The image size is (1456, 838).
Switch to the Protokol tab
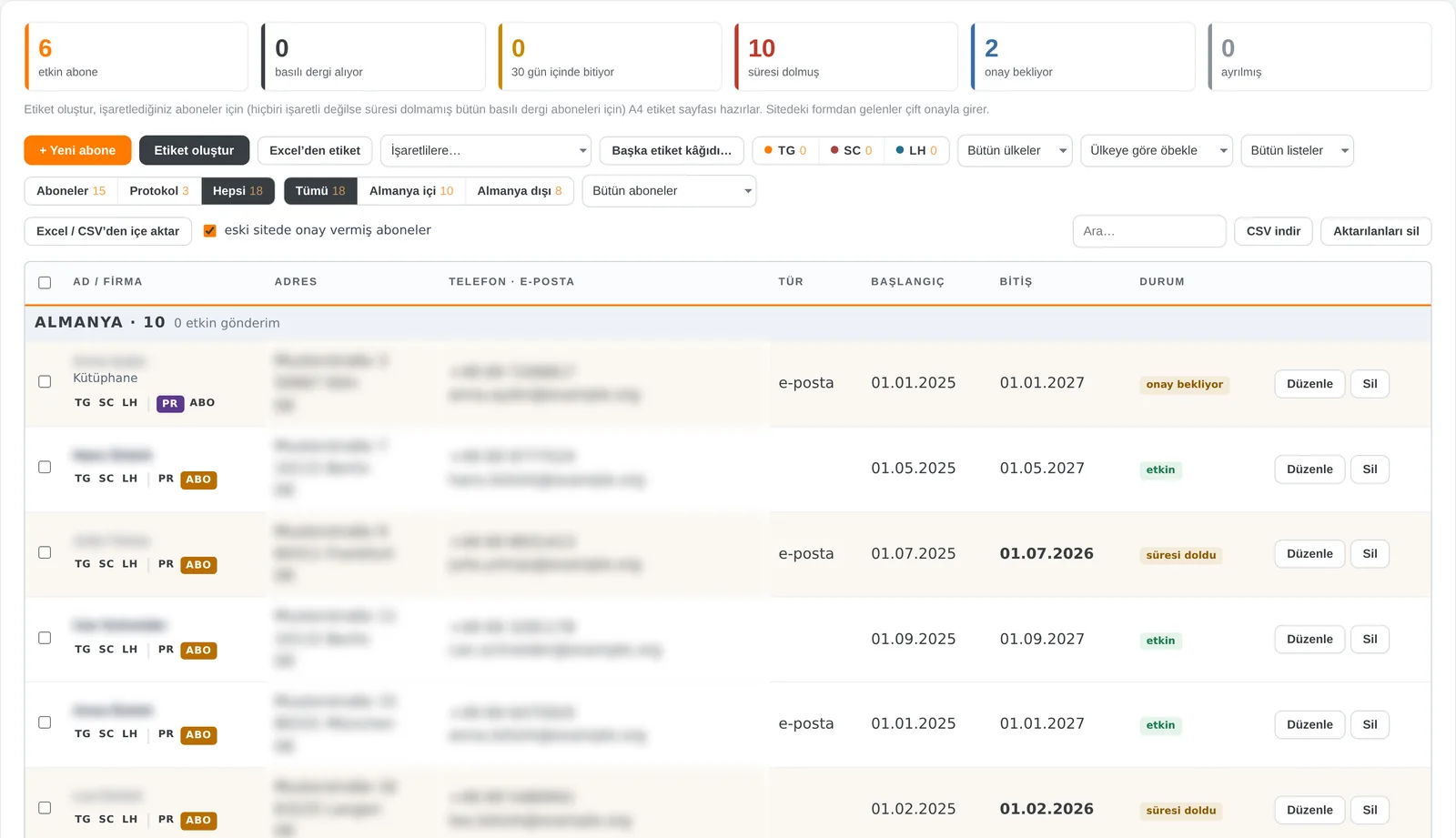pyautogui.click(x=159, y=191)
